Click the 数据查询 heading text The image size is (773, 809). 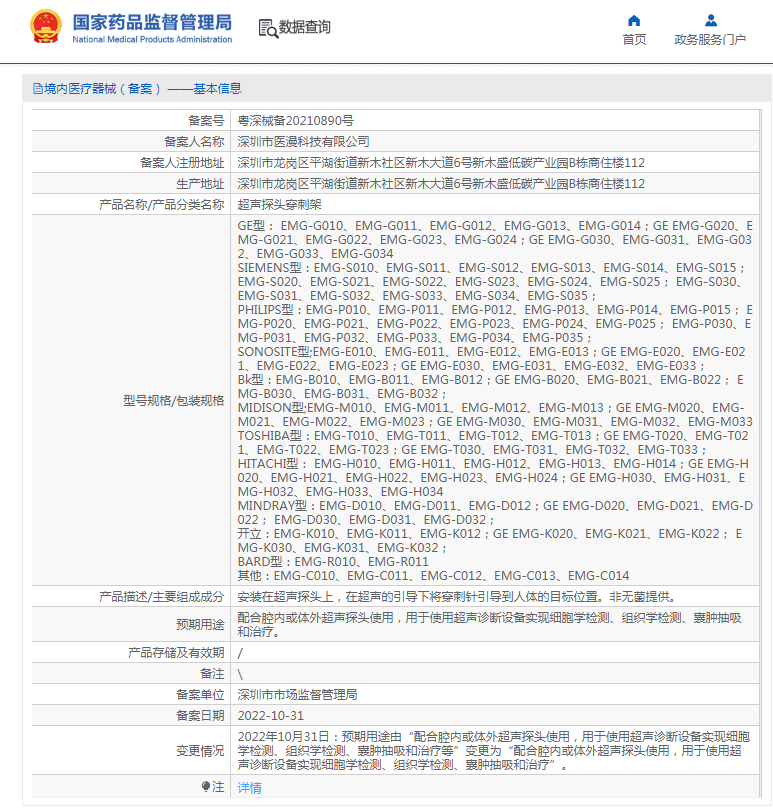(x=304, y=27)
